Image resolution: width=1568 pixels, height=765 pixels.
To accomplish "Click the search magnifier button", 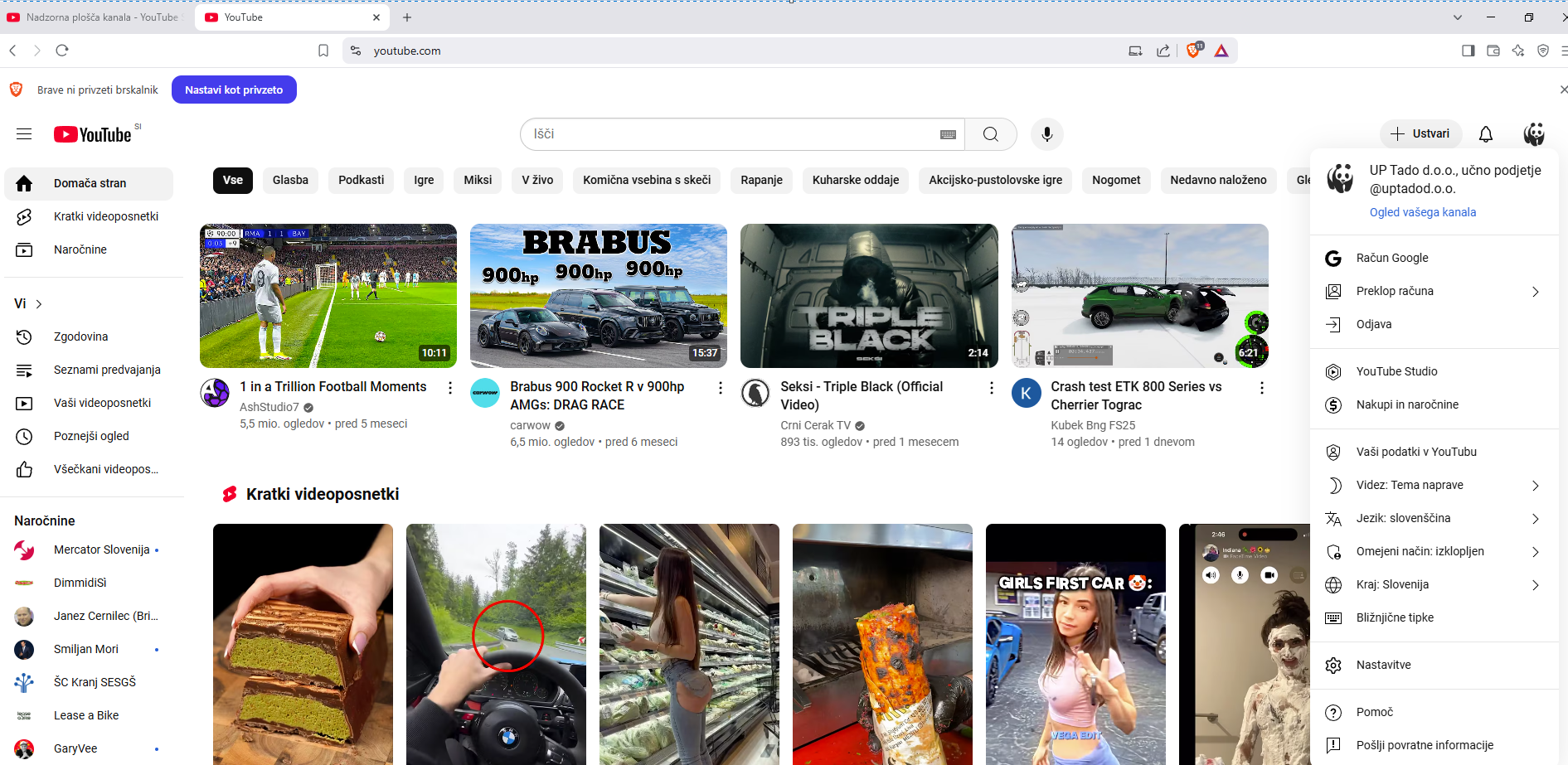I will click(x=990, y=134).
